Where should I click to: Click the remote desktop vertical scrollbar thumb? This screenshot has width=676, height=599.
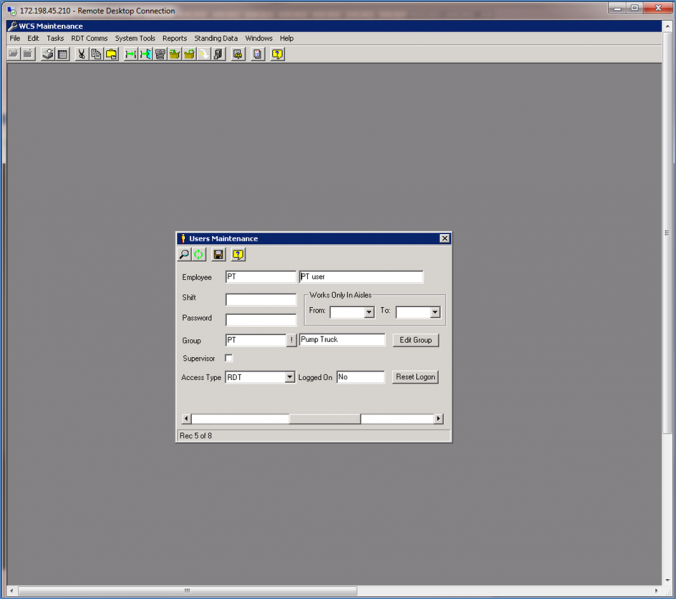coord(667,233)
